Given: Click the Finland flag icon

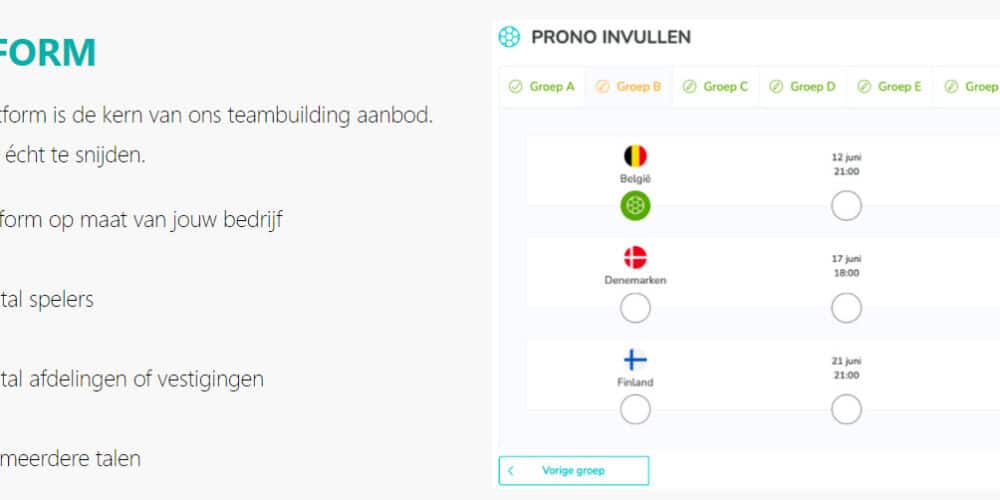Looking at the screenshot, I should 635,360.
